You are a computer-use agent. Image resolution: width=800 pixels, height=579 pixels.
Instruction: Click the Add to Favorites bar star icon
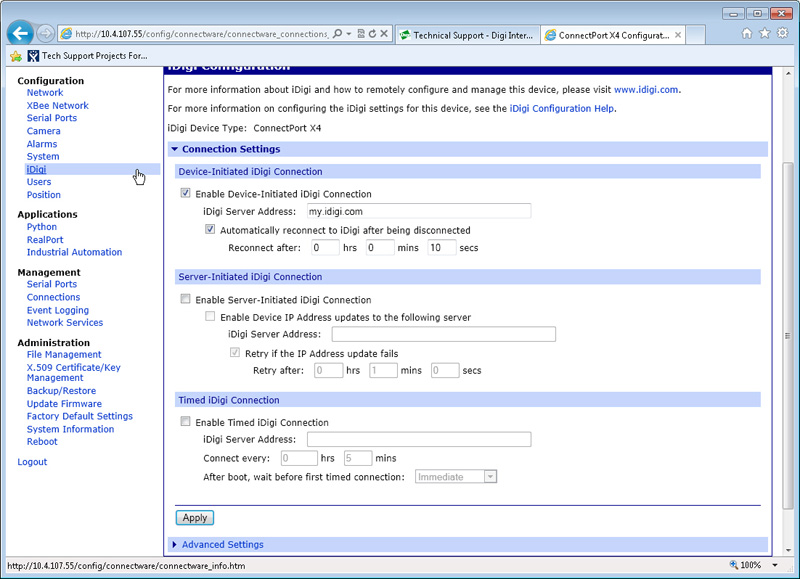tap(16, 56)
